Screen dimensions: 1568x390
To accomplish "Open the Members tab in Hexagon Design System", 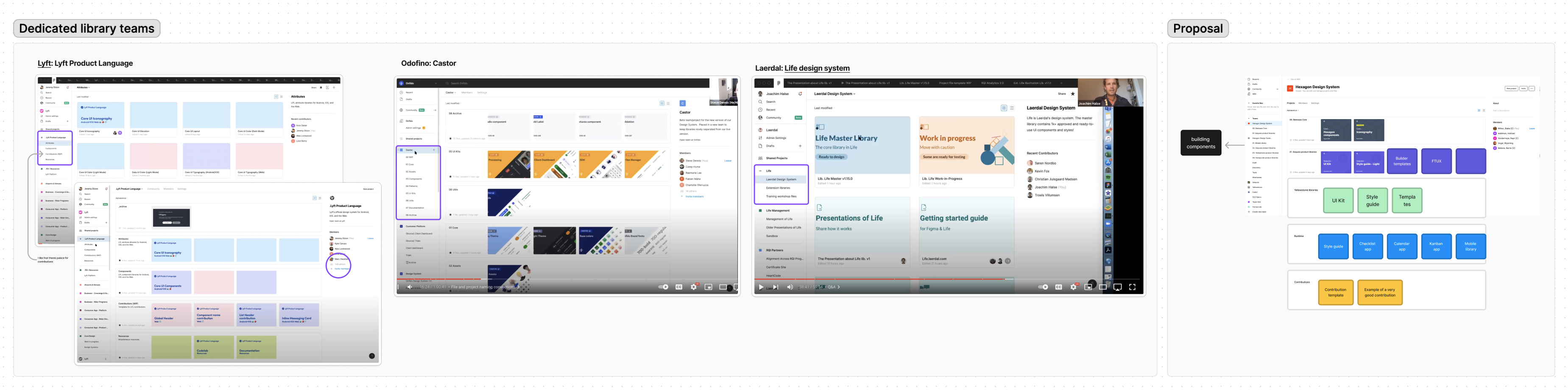I will tap(1303, 103).
